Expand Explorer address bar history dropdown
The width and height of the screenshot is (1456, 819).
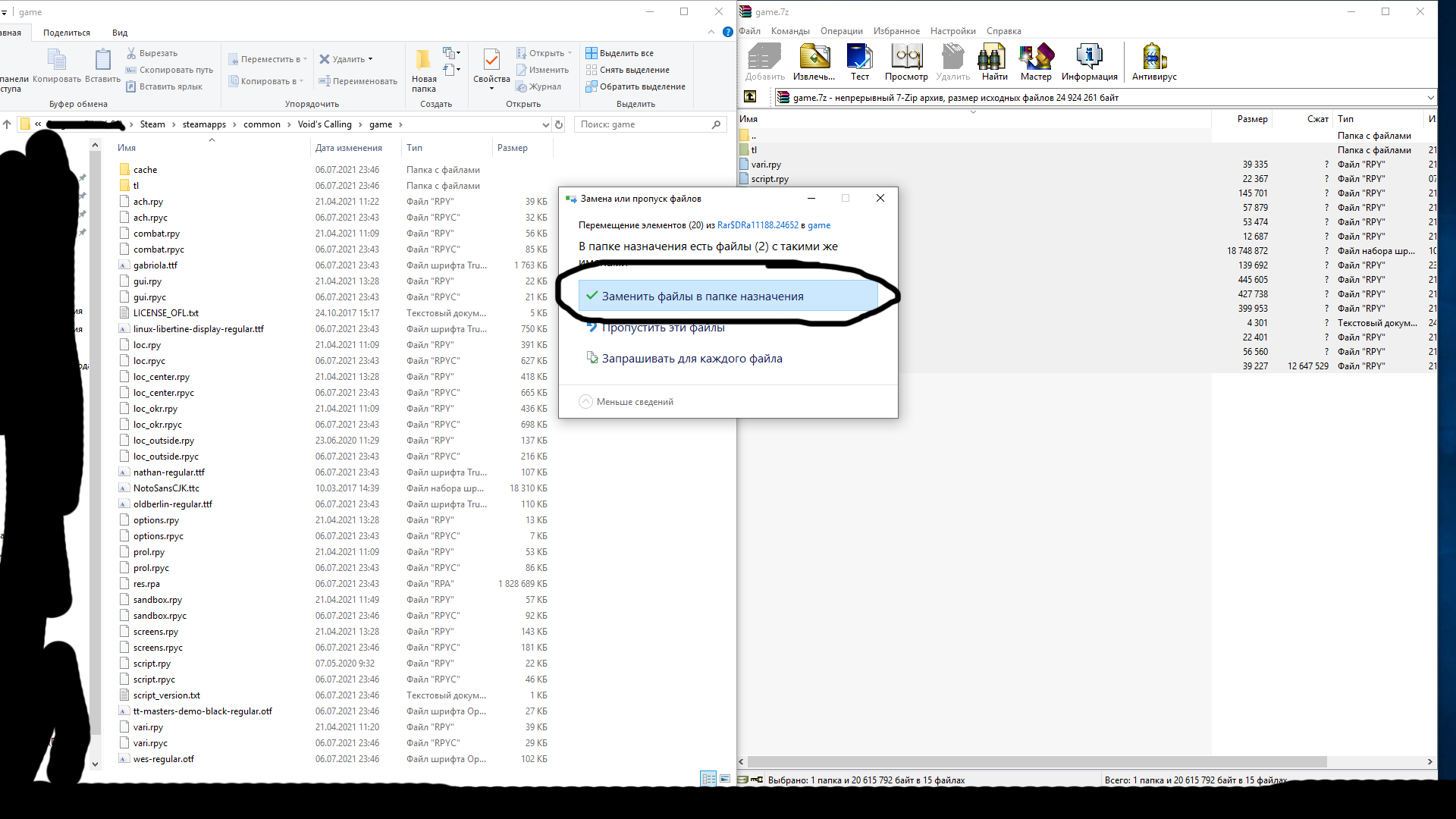click(x=545, y=124)
